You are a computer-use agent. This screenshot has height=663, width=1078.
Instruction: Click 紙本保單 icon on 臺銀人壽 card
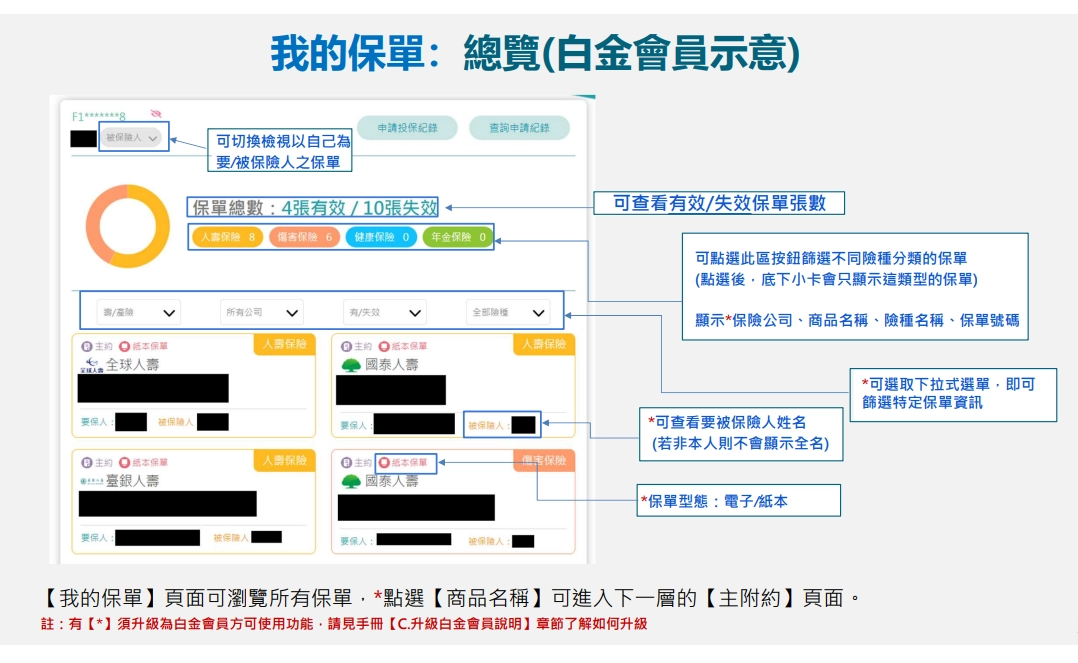click(124, 463)
